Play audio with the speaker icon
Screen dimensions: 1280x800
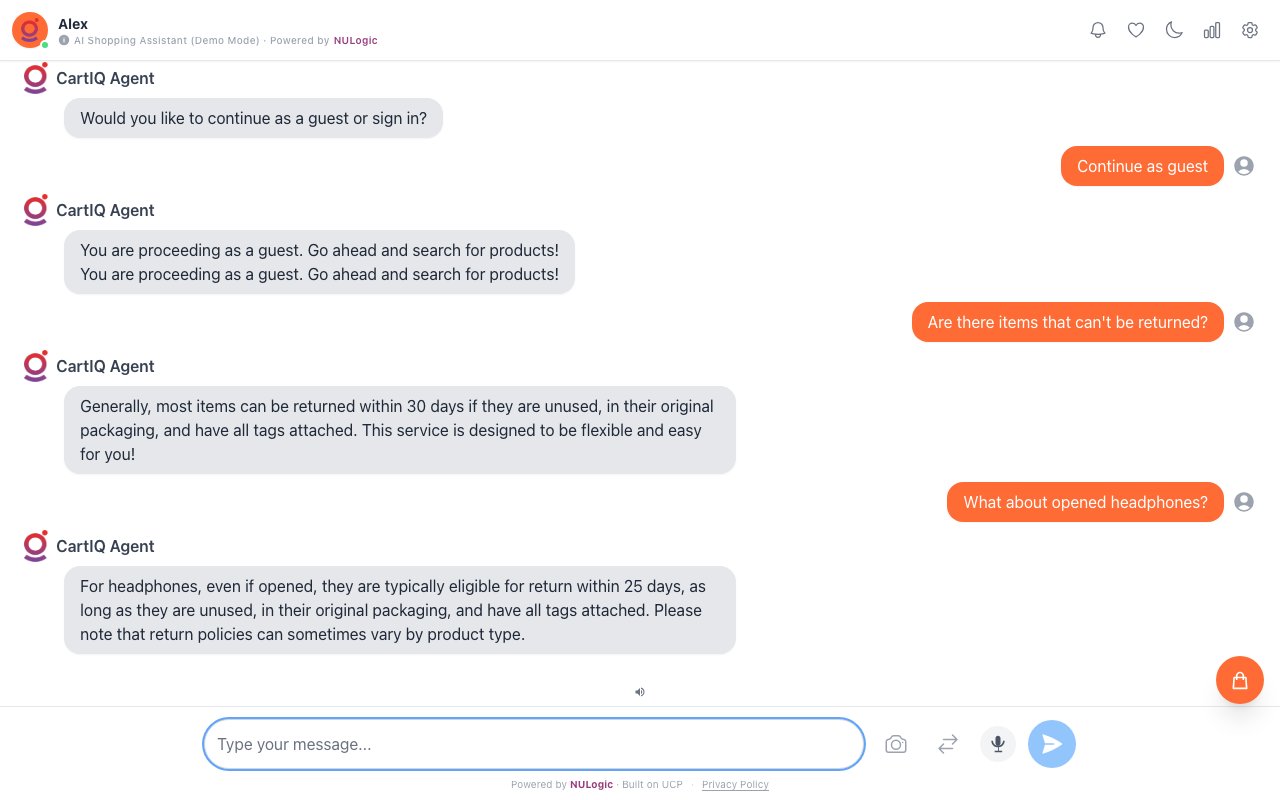click(640, 691)
